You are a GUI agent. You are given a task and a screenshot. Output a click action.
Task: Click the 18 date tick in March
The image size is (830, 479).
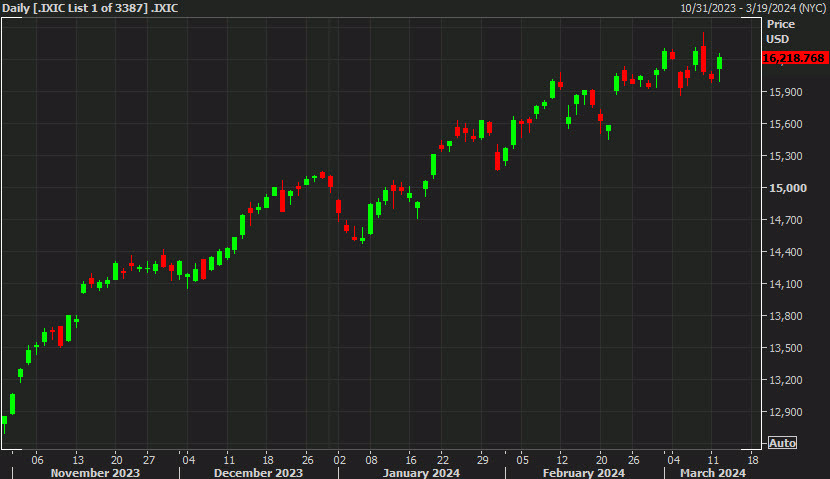tap(753, 459)
